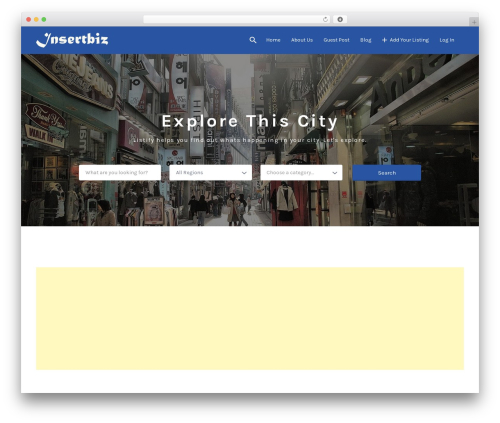Open the Guest Post menu item
Image resolution: width=500 pixels, height=423 pixels.
pos(336,40)
